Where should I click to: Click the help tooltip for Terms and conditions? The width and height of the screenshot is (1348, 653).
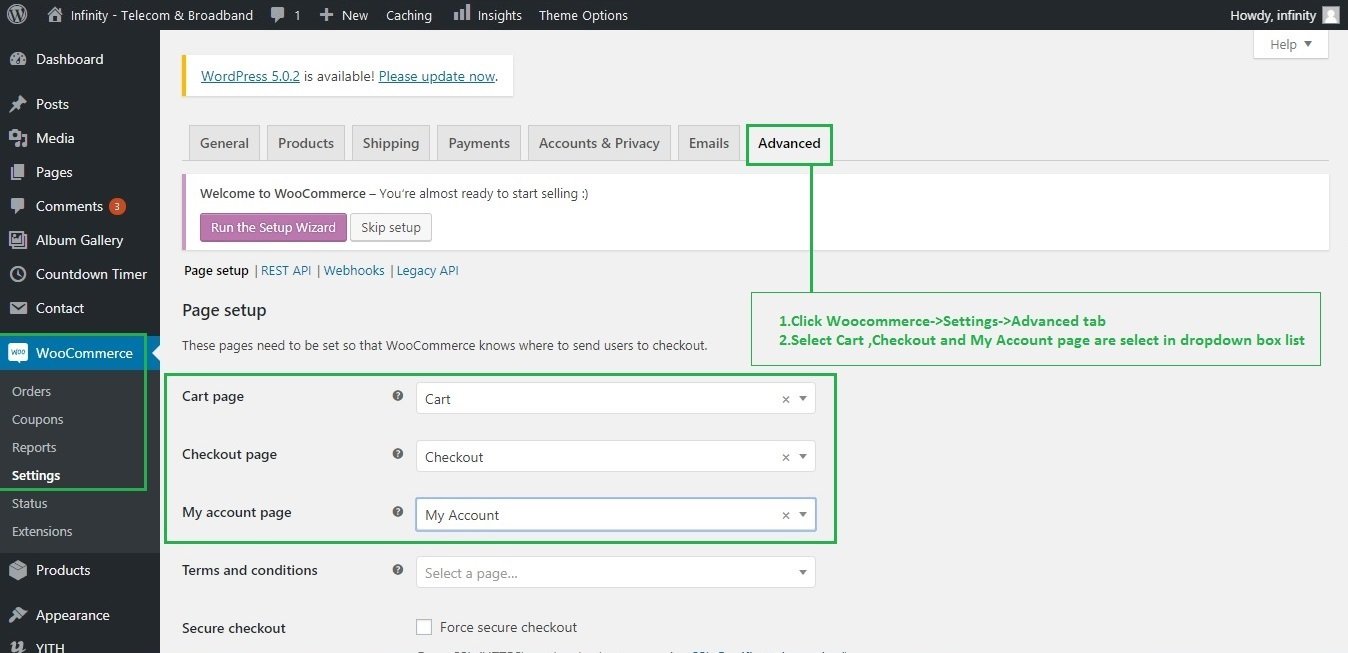point(398,570)
